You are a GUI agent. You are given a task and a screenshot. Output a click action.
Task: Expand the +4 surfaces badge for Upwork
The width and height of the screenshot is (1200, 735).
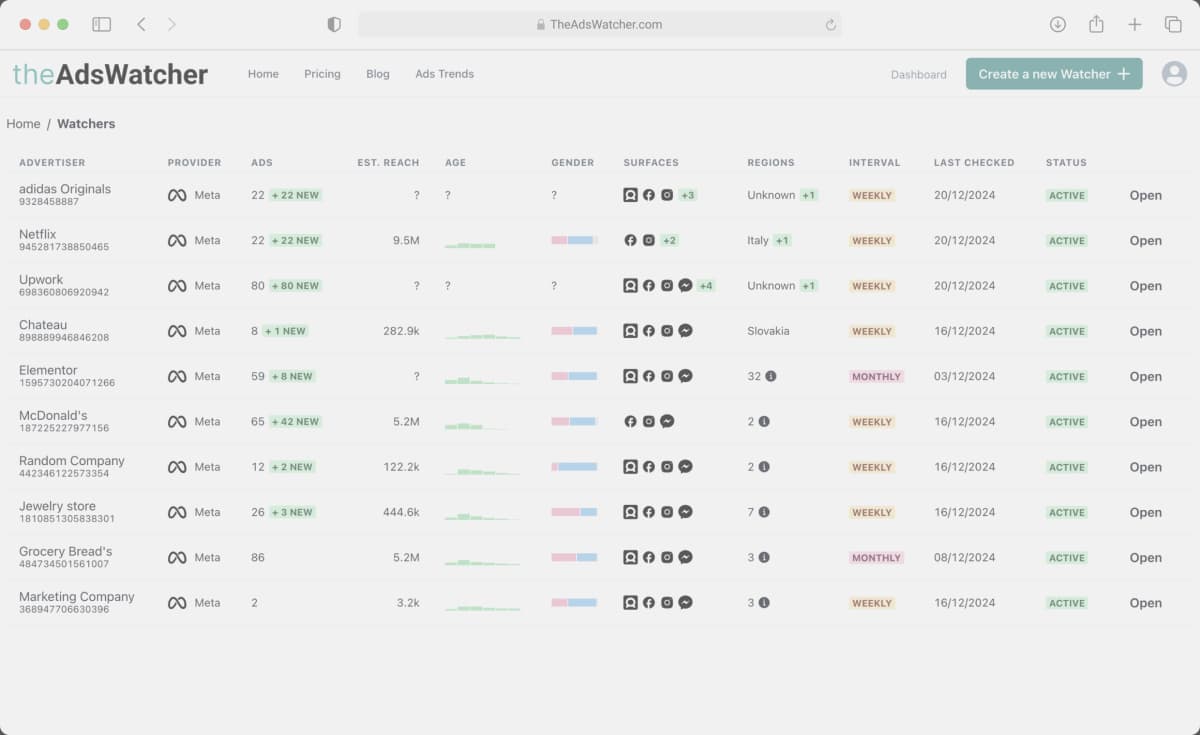[706, 285]
